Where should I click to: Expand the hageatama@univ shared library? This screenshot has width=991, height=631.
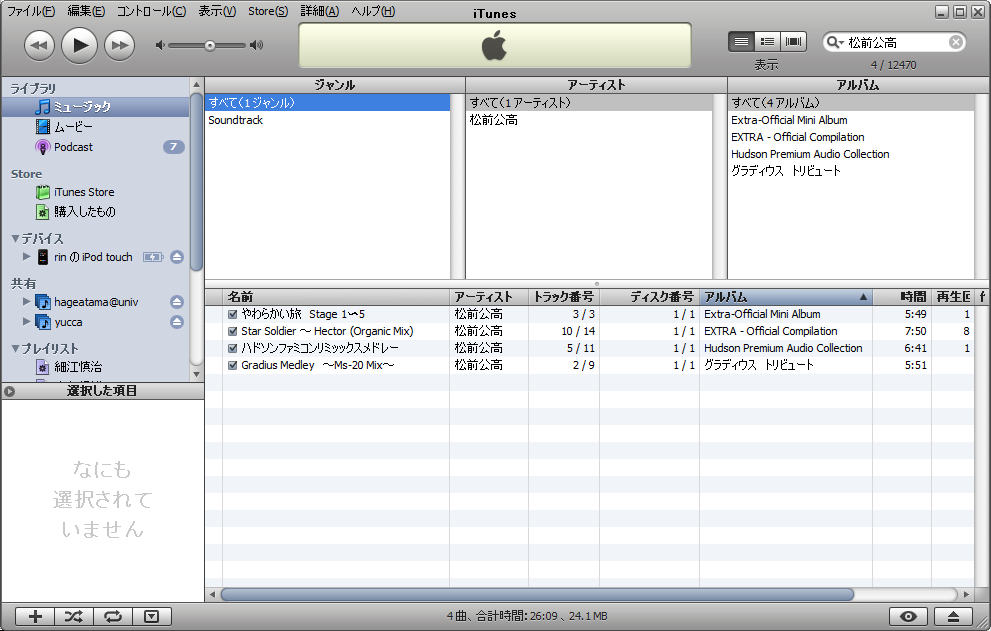[27, 302]
